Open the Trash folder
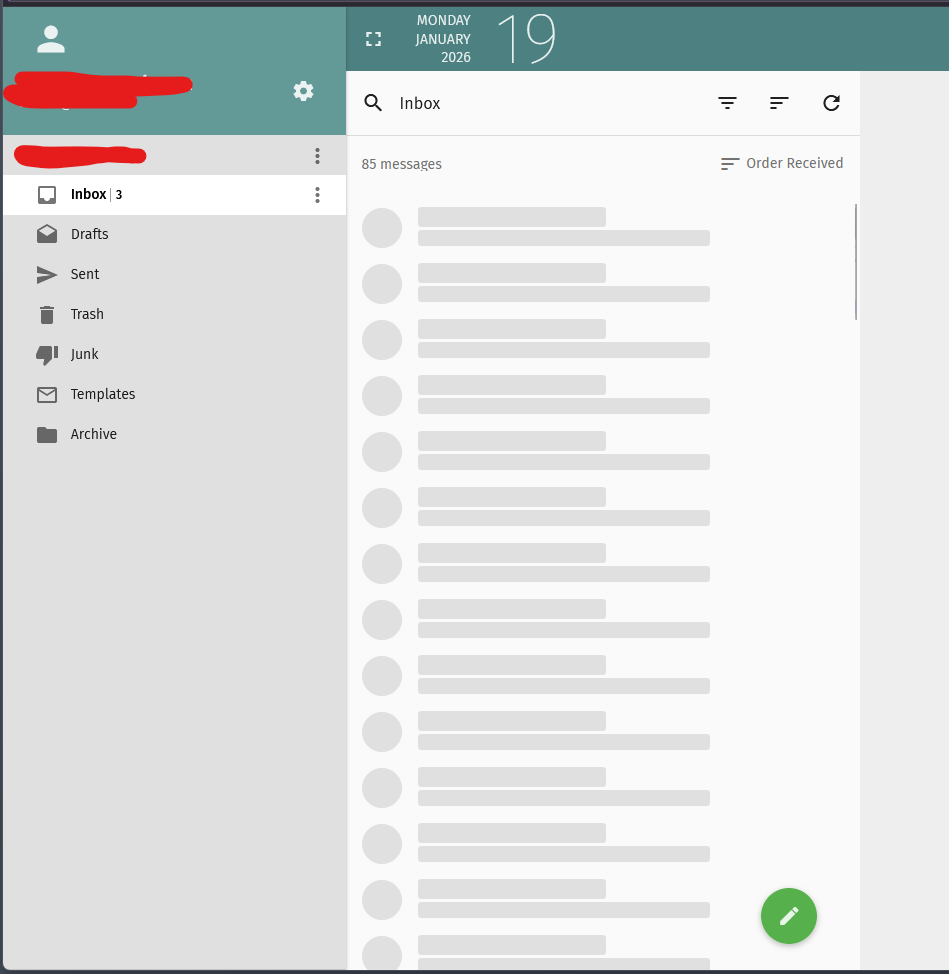This screenshot has width=949, height=974. [x=175, y=314]
